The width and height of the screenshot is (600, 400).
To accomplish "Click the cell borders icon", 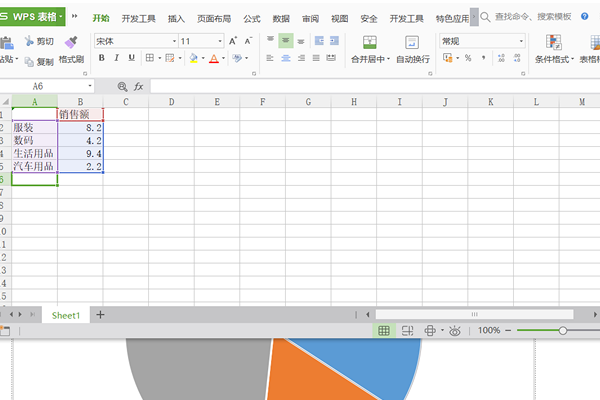I will (x=150, y=58).
